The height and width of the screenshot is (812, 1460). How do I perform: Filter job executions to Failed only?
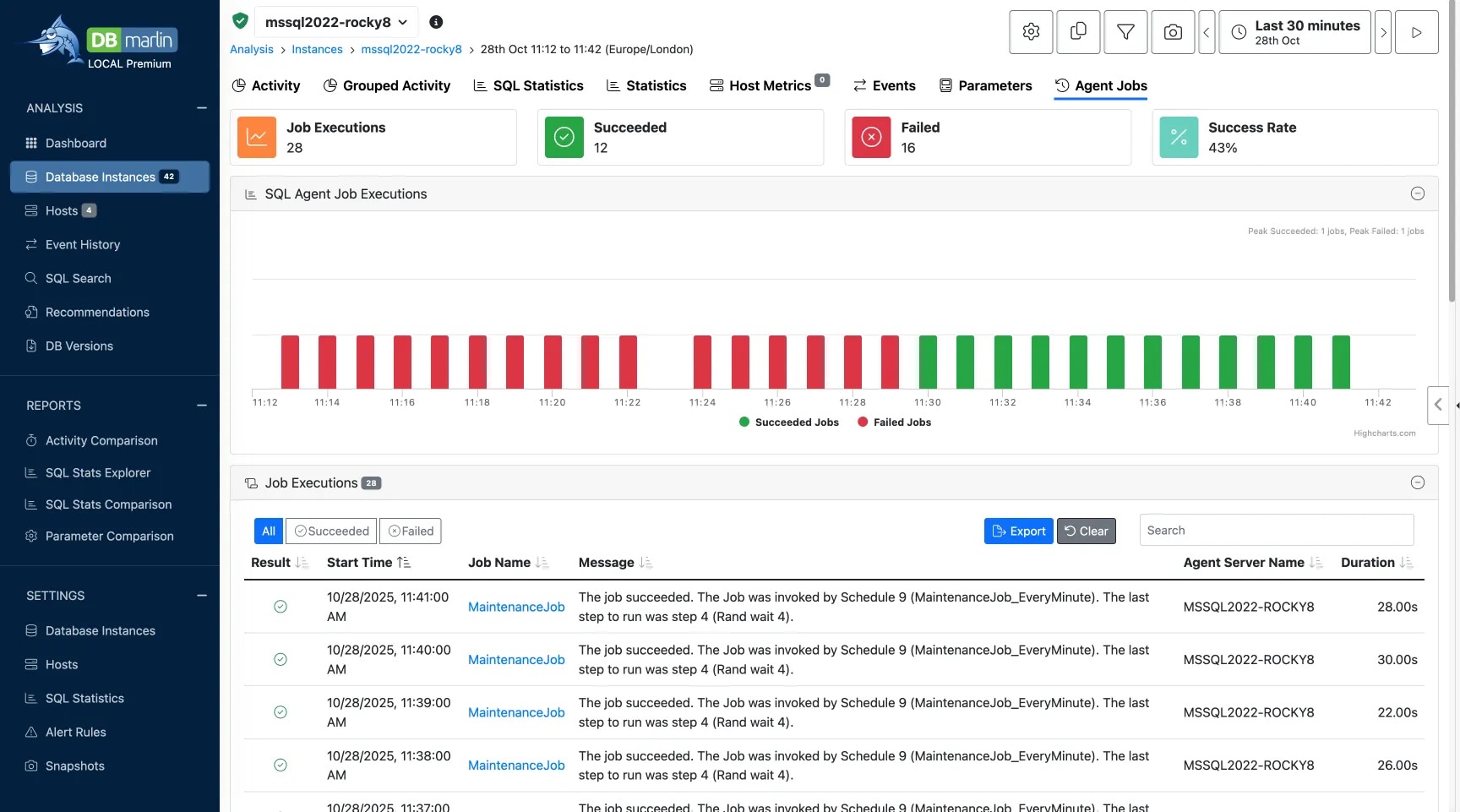click(x=411, y=531)
